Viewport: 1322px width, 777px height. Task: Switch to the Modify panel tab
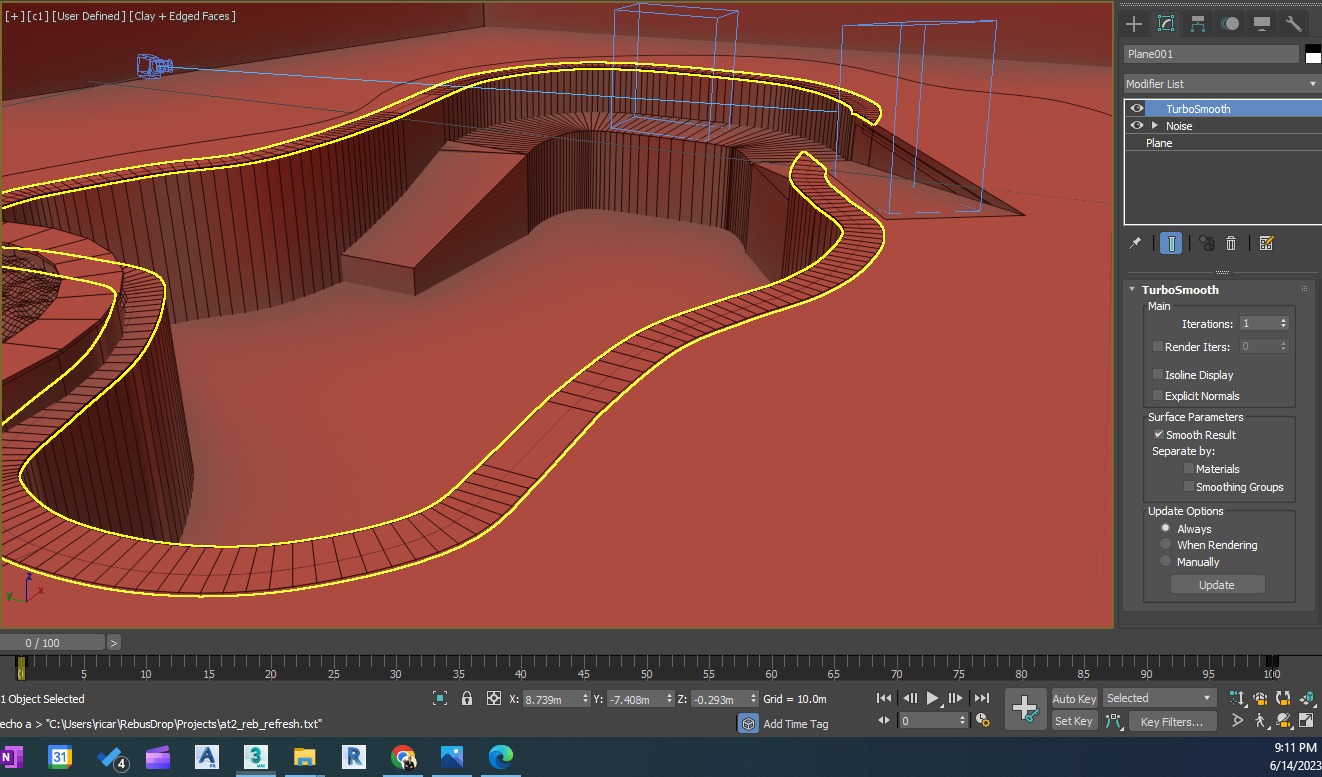1165,24
